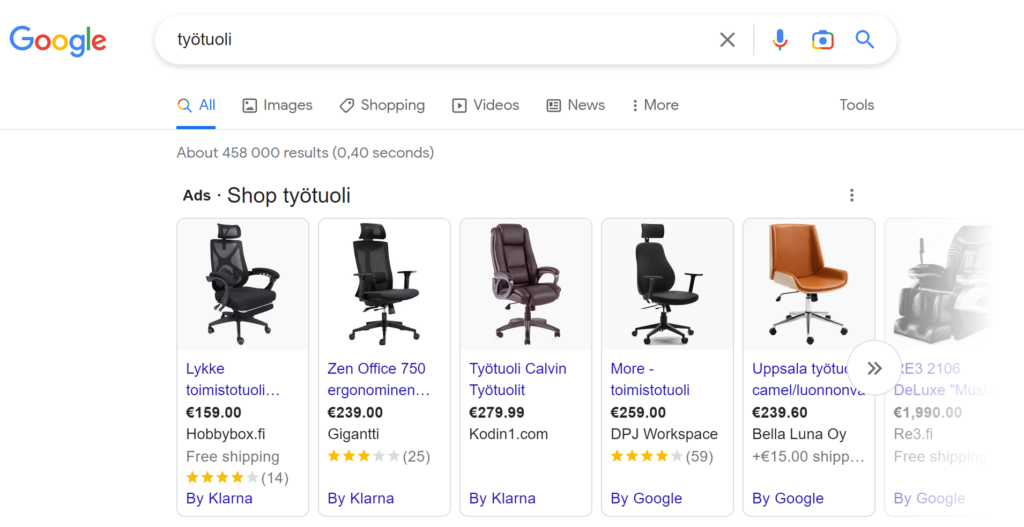Open the Images tab
This screenshot has width=1024, height=527.
coord(278,105)
